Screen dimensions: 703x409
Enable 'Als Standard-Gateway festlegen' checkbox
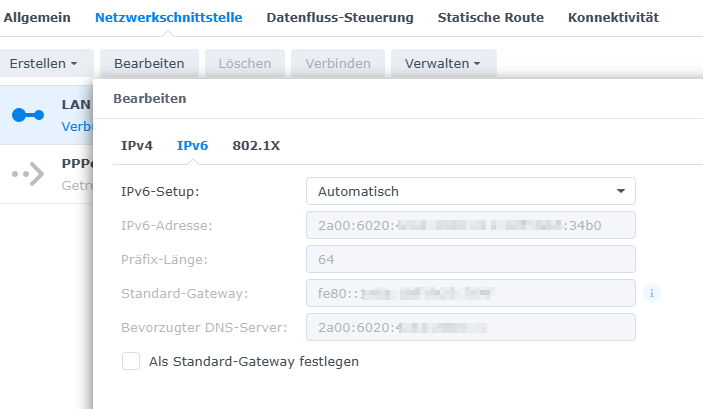click(131, 361)
